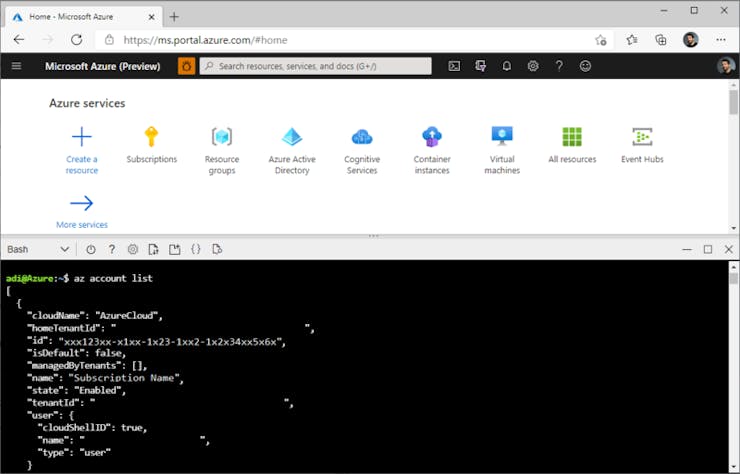Click the orange preview bug icon

pos(186,66)
